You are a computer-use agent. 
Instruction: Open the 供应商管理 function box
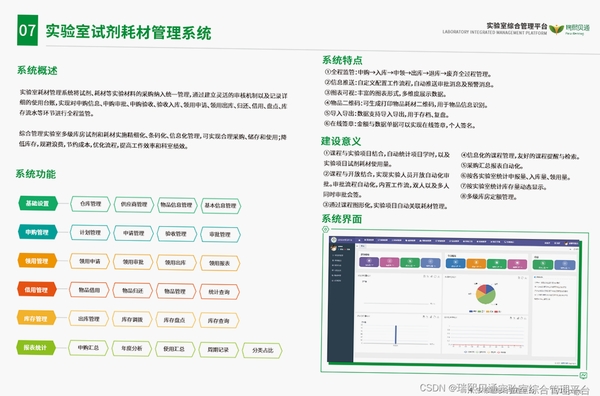pos(134,205)
